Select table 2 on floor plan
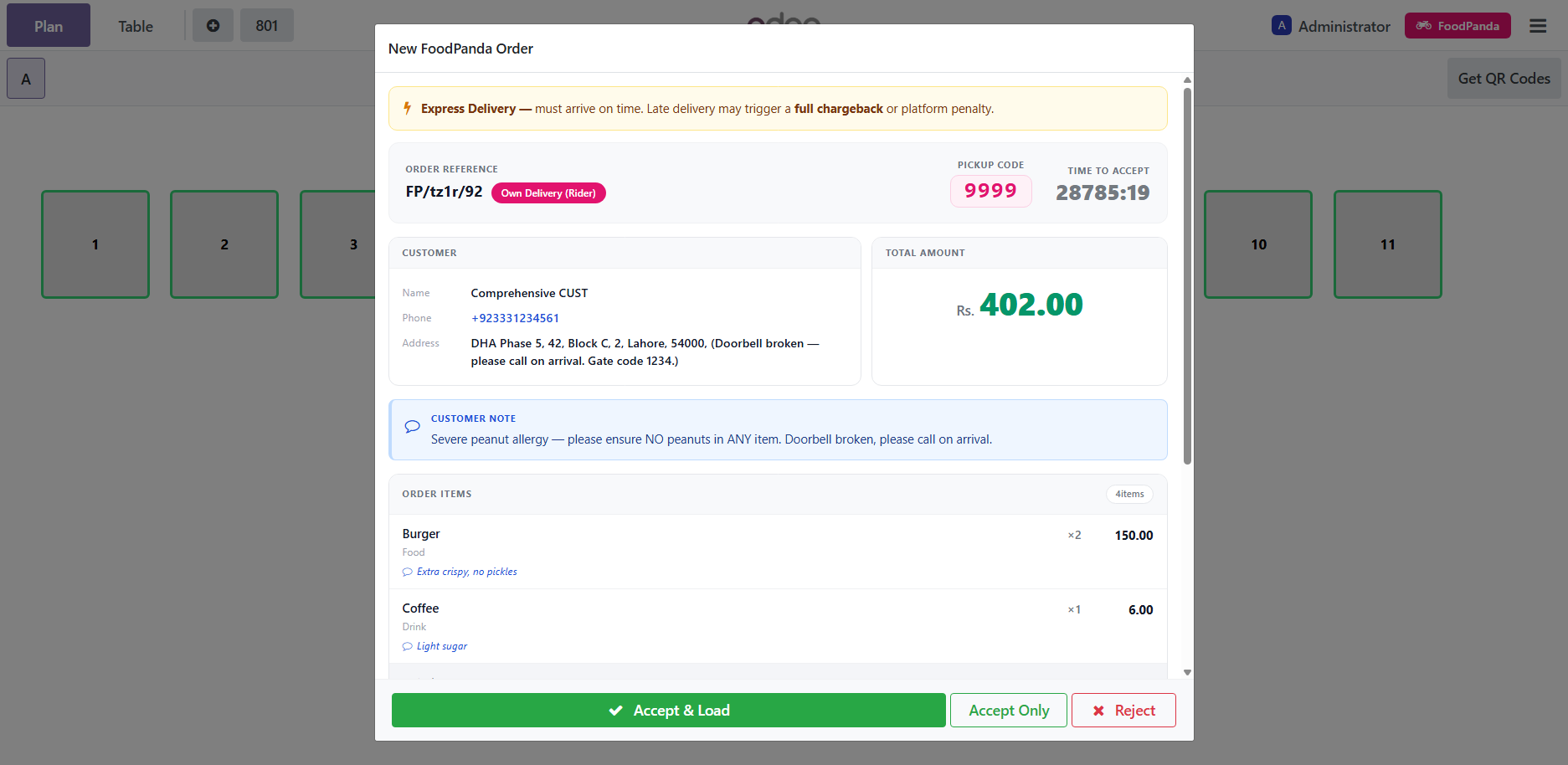1568x765 pixels. (224, 244)
